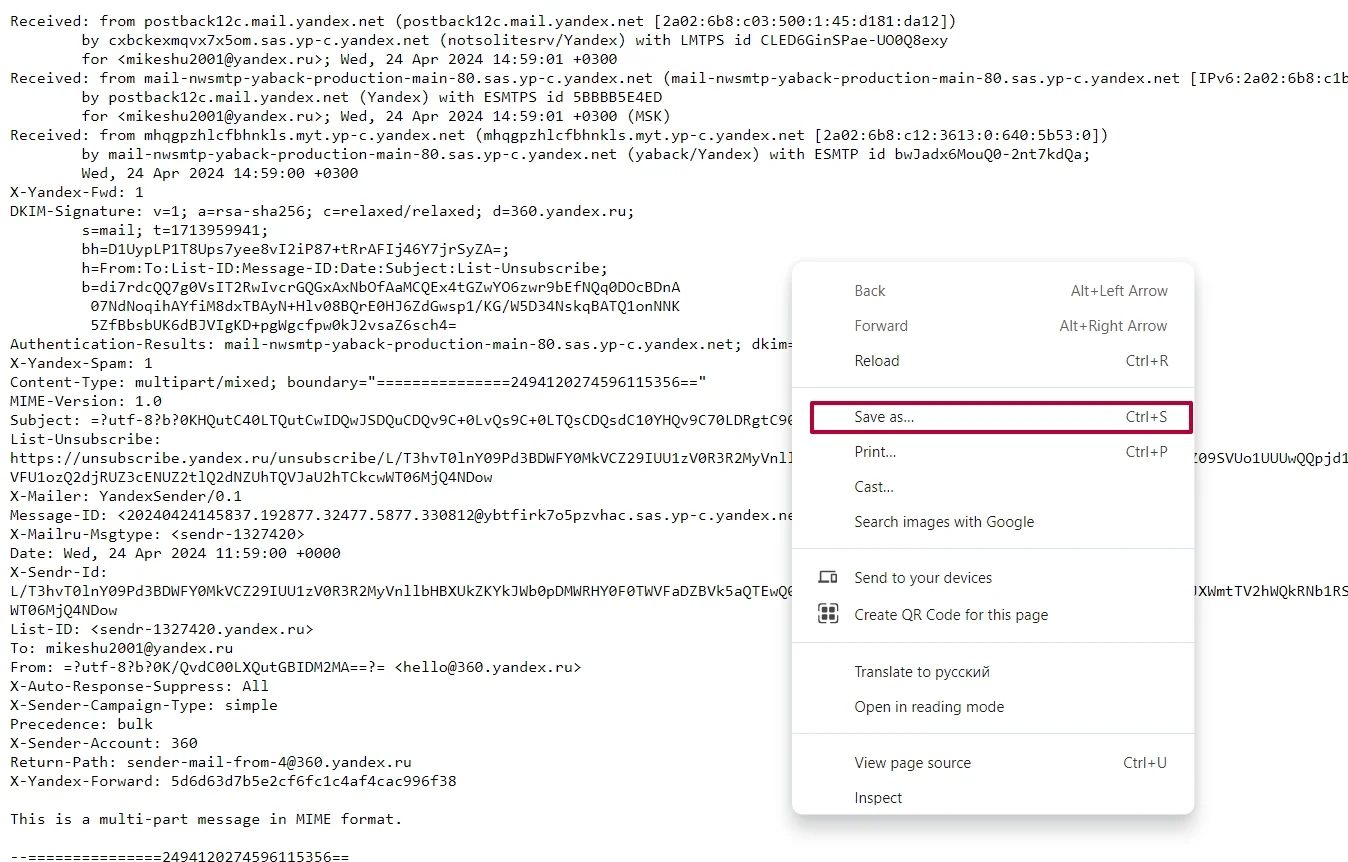Click the line with ESMTP id bwJadx6MouQ0-2nt7kdQa
The width and height of the screenshot is (1348, 862).
coord(586,154)
